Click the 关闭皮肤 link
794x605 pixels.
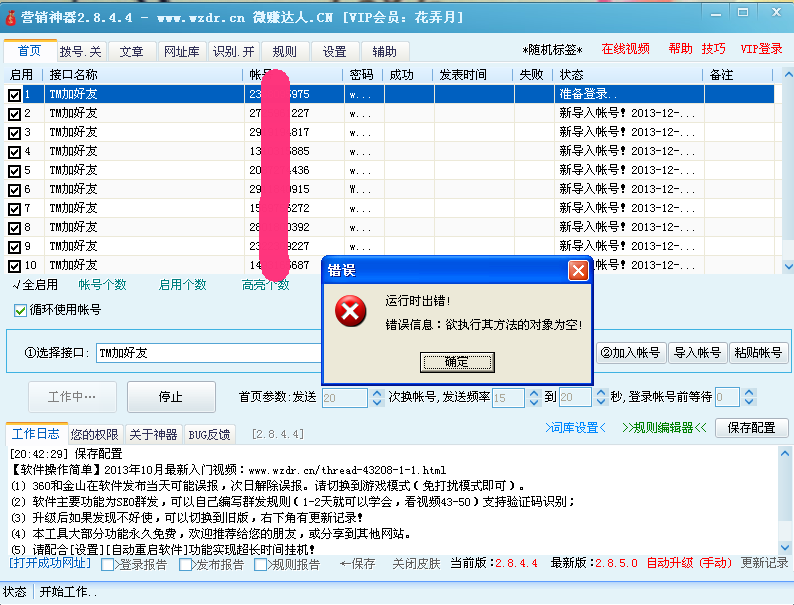pos(416,563)
